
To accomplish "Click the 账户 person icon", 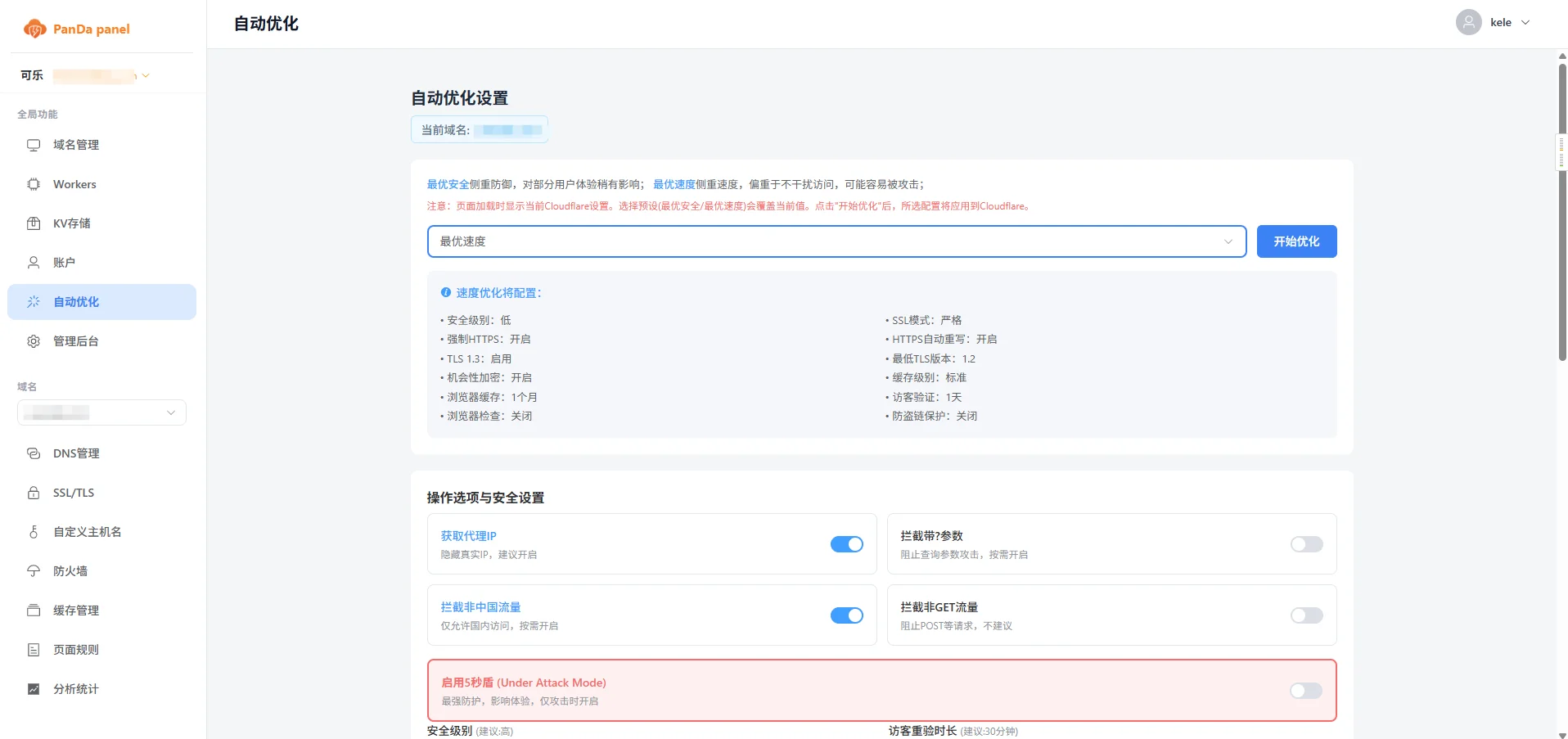I will point(34,263).
